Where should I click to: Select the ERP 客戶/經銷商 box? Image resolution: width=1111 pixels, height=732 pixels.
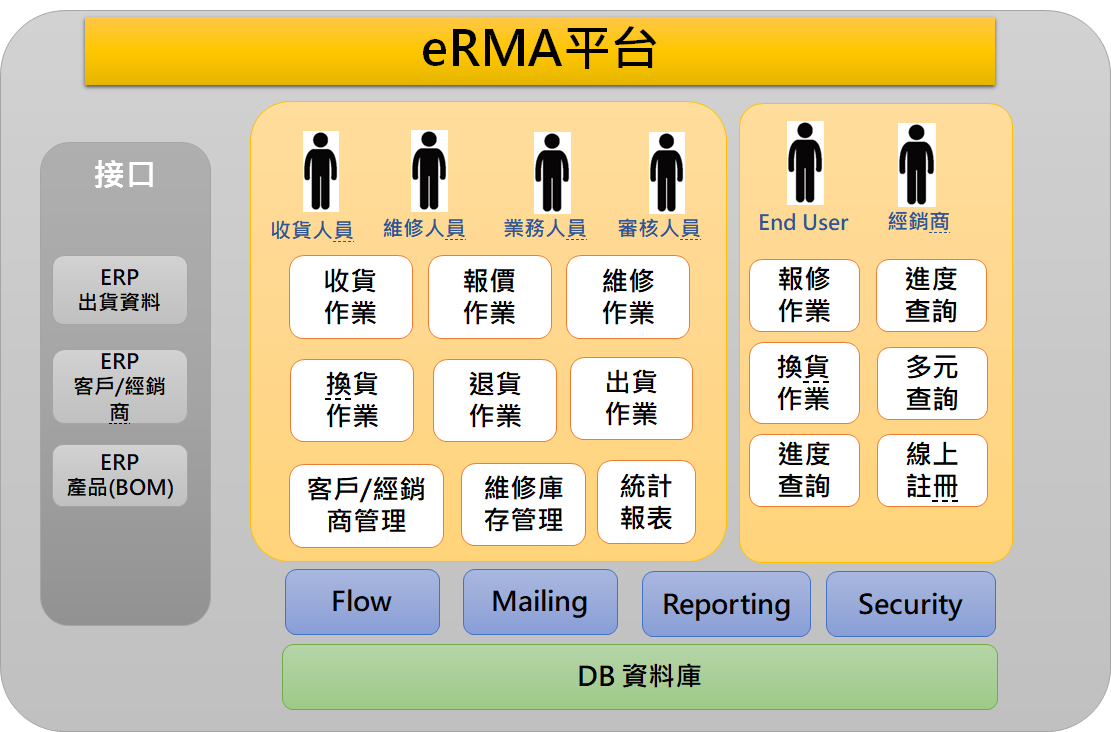[x=120, y=387]
